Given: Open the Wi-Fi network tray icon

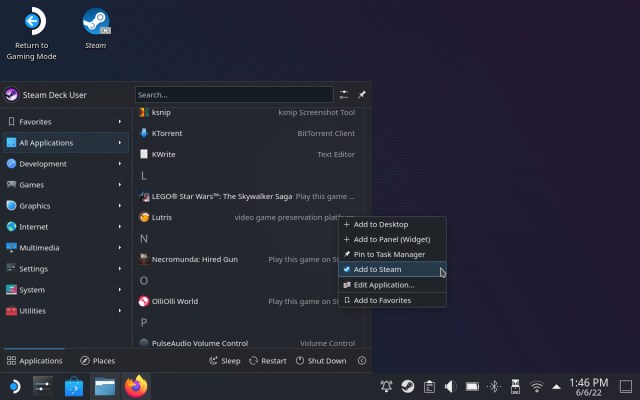Looking at the screenshot, I should click(x=537, y=386).
